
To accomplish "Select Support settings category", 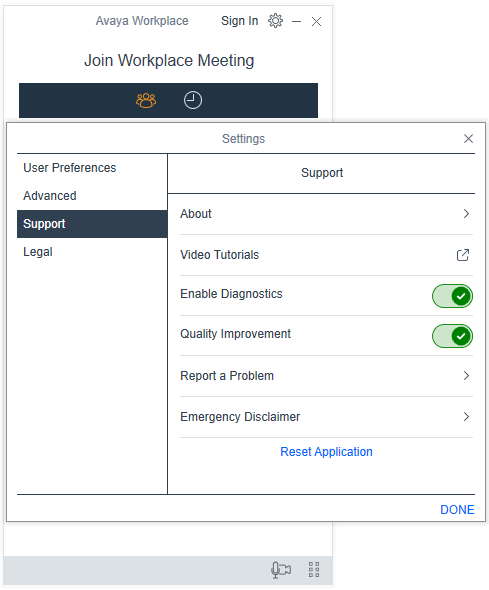I will click(x=92, y=224).
